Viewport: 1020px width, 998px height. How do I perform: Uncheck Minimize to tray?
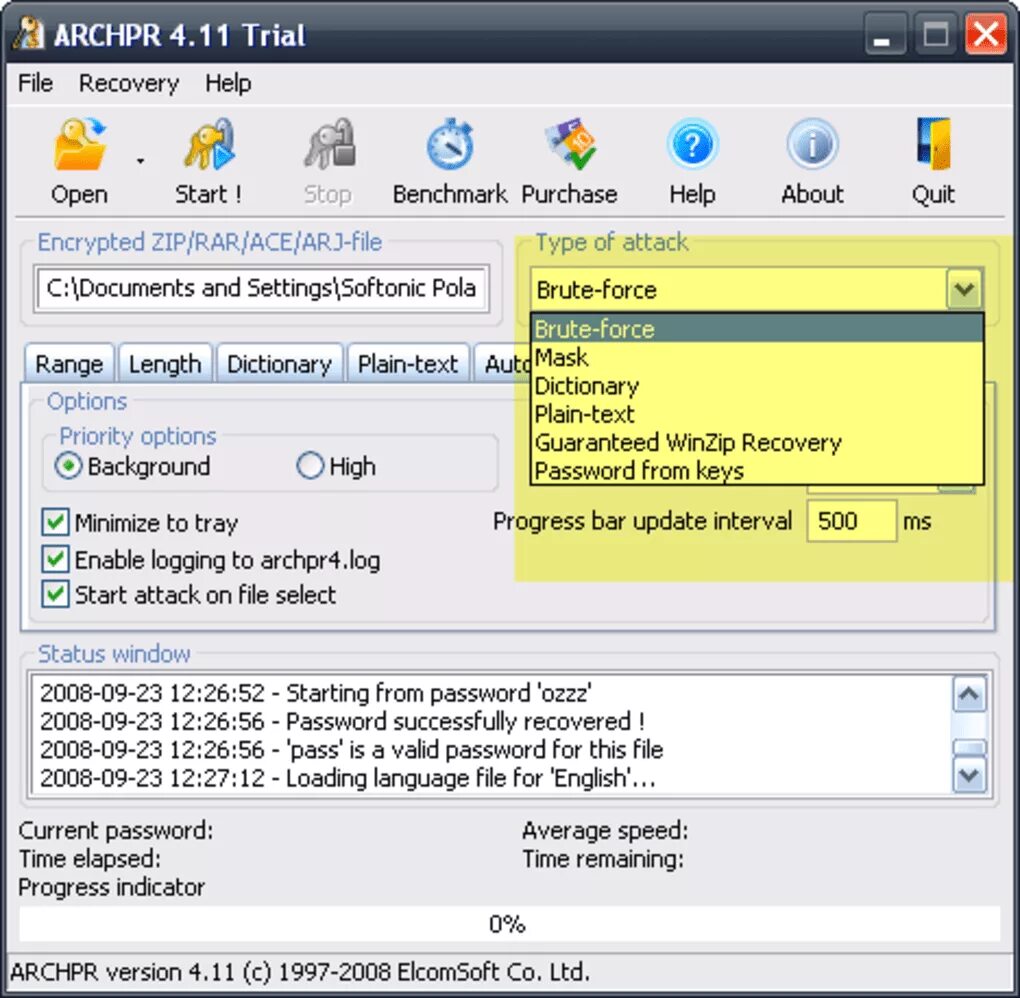[x=55, y=522]
